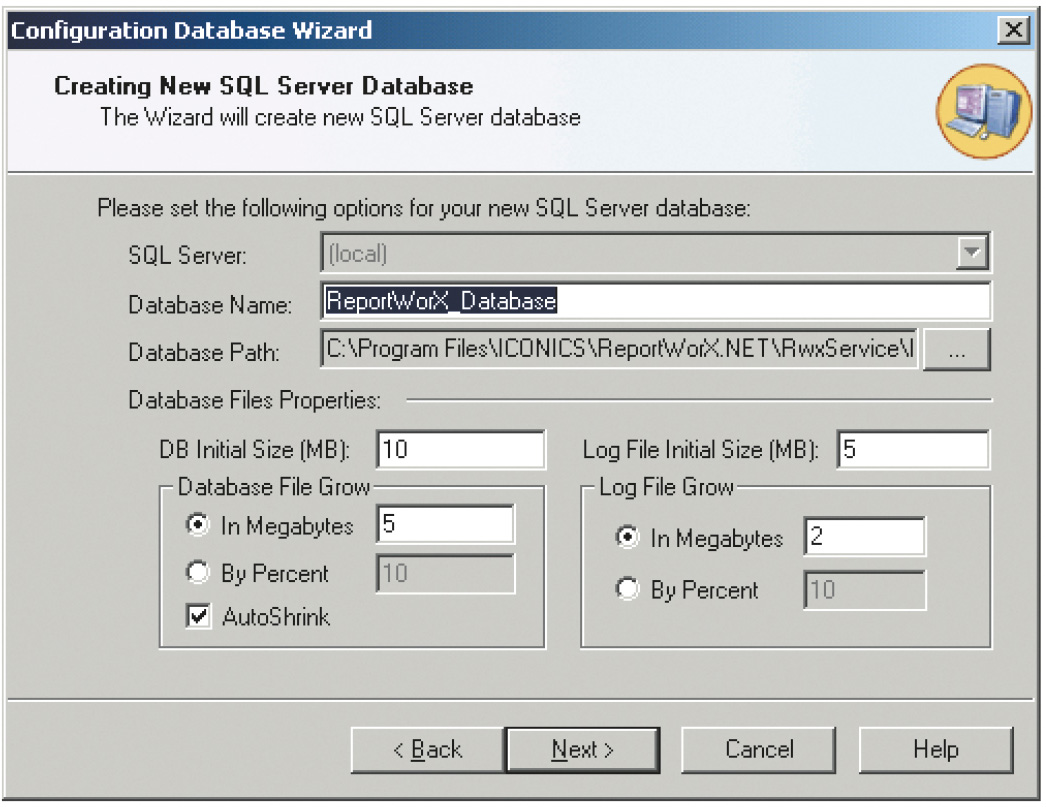
Task: Click the Database Name input field
Action: [656, 301]
